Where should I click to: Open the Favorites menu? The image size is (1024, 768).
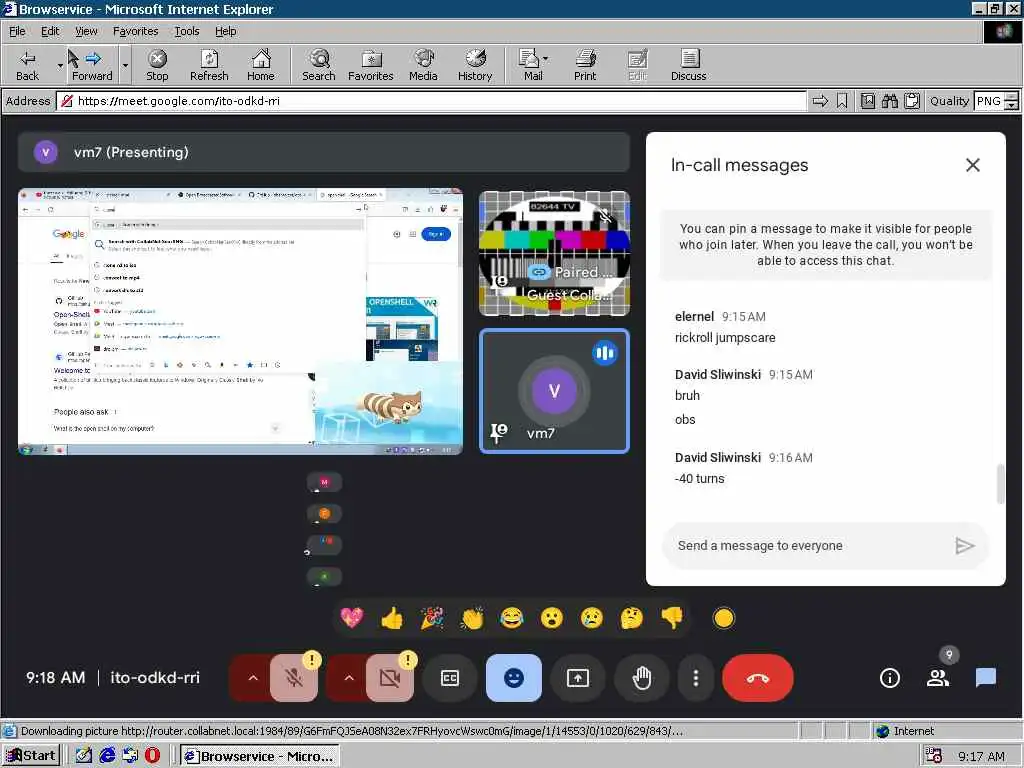click(135, 31)
